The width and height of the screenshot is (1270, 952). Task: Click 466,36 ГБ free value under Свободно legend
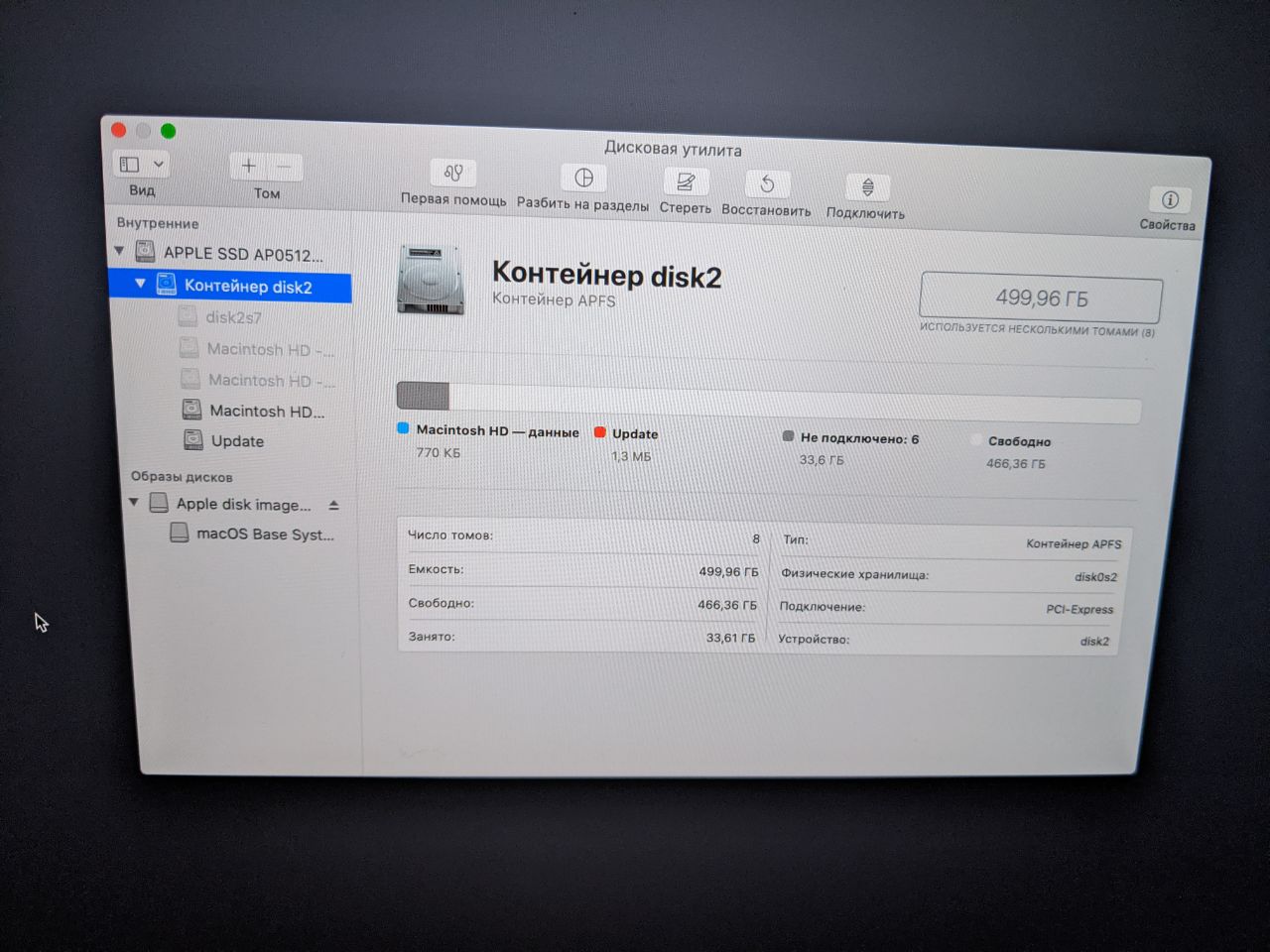(x=1015, y=463)
